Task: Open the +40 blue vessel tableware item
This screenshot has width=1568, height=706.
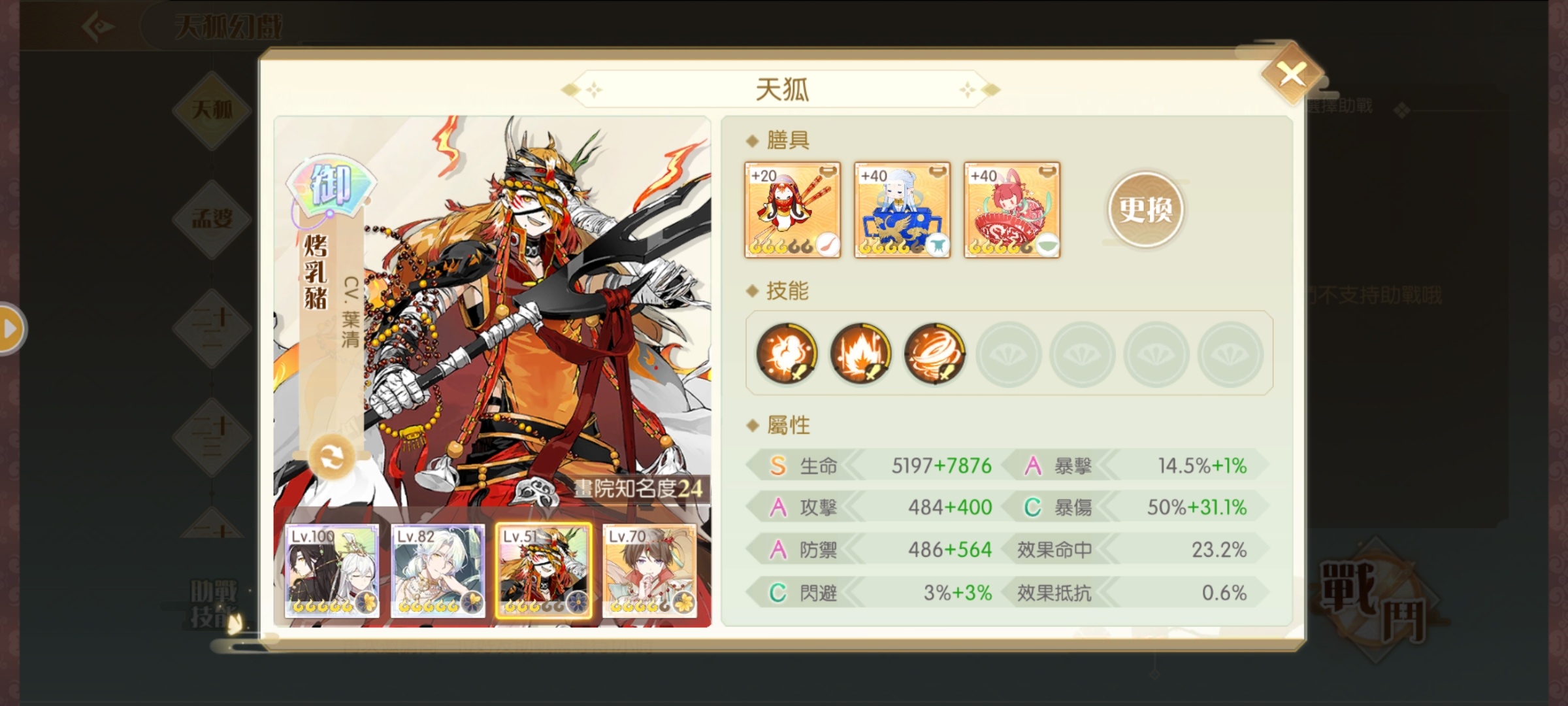Action: [x=902, y=210]
